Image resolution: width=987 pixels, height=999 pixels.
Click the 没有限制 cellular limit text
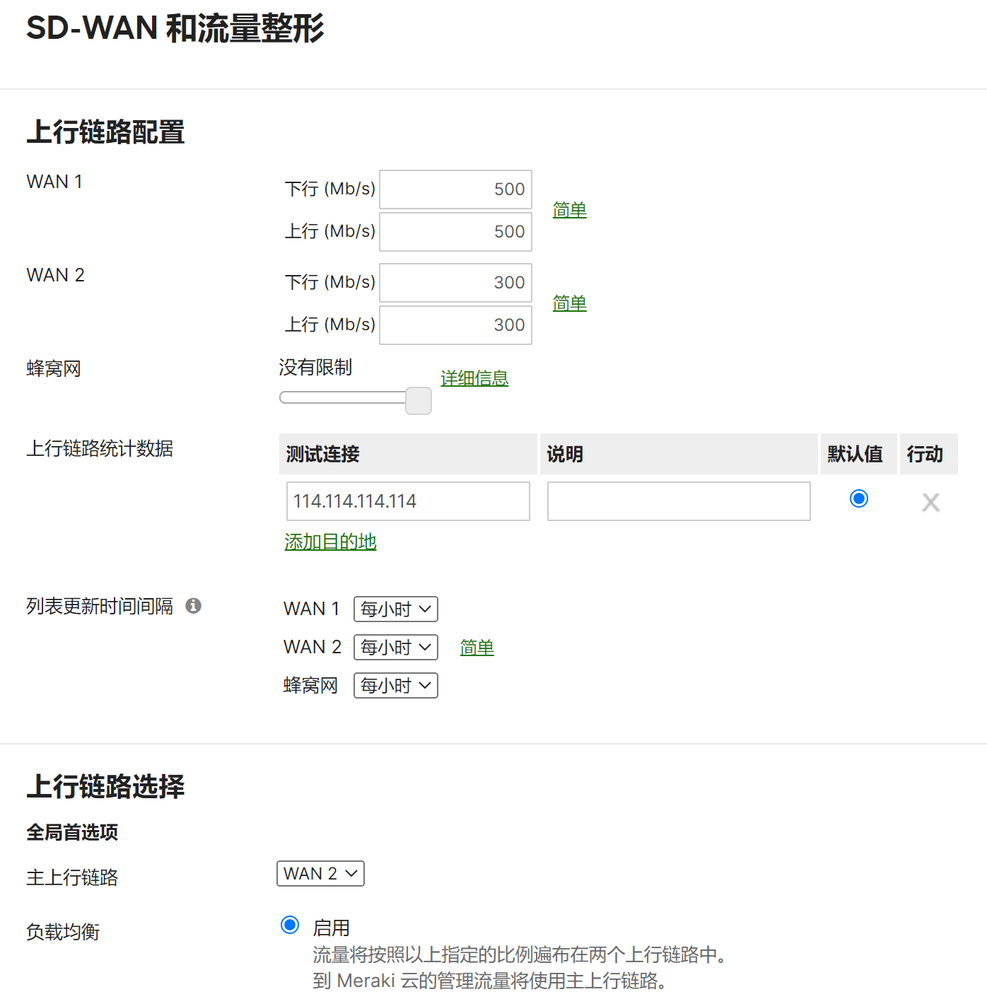click(315, 368)
